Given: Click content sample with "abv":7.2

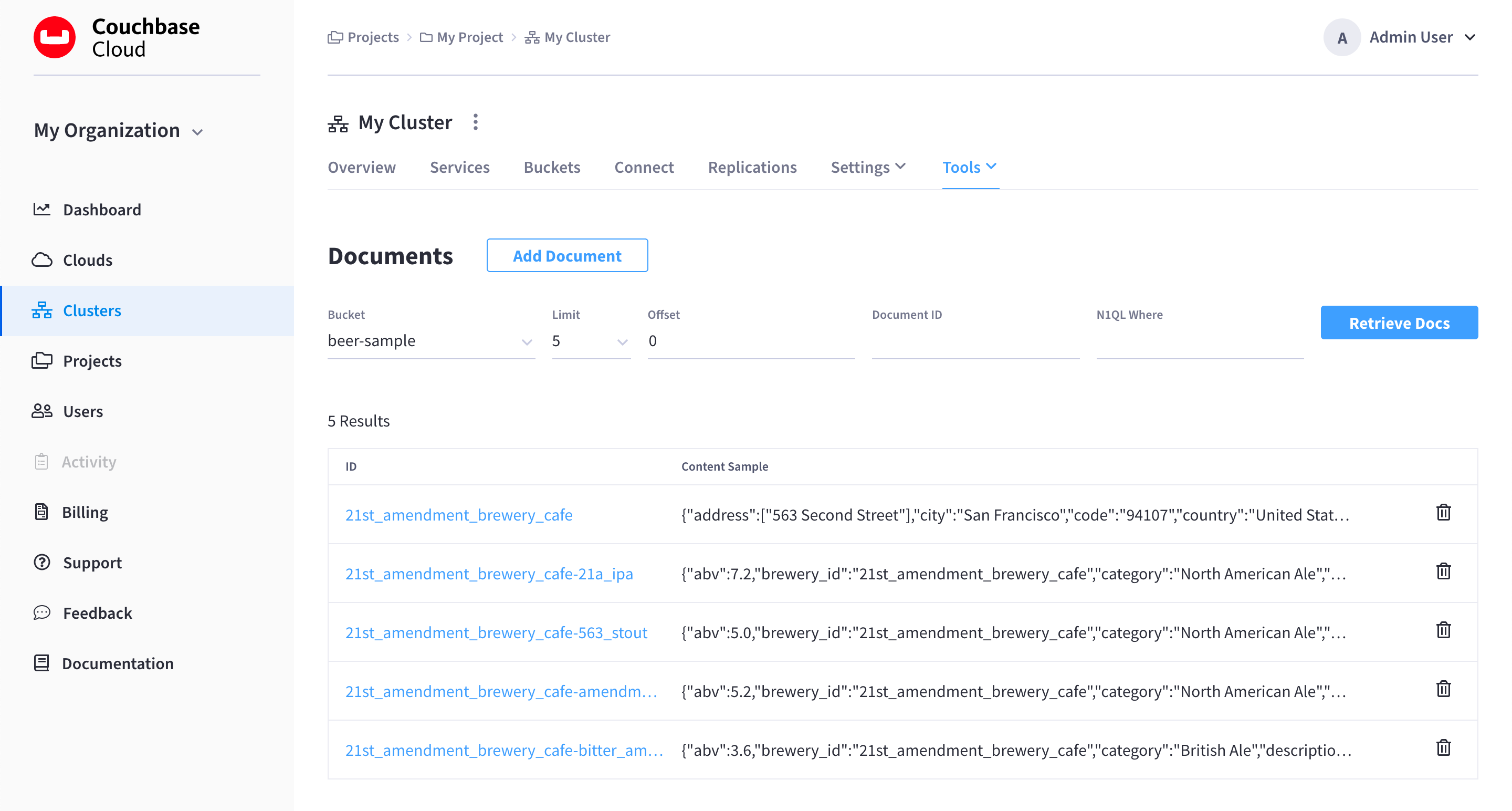Looking at the screenshot, I should tap(1013, 574).
